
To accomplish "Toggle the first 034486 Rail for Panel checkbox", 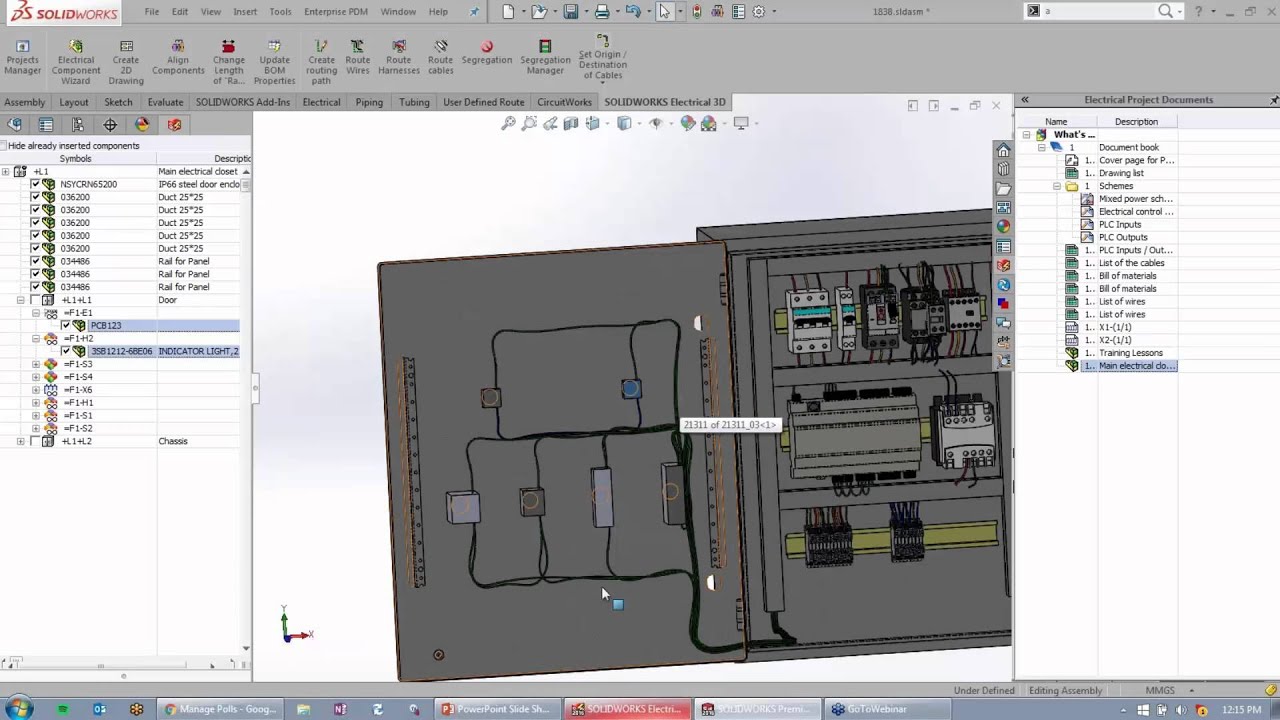I will tap(35, 261).
